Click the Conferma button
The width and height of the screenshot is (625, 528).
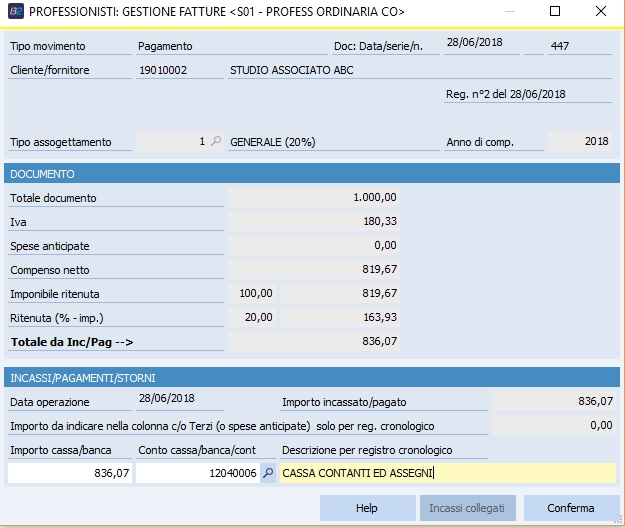pyautogui.click(x=571, y=508)
